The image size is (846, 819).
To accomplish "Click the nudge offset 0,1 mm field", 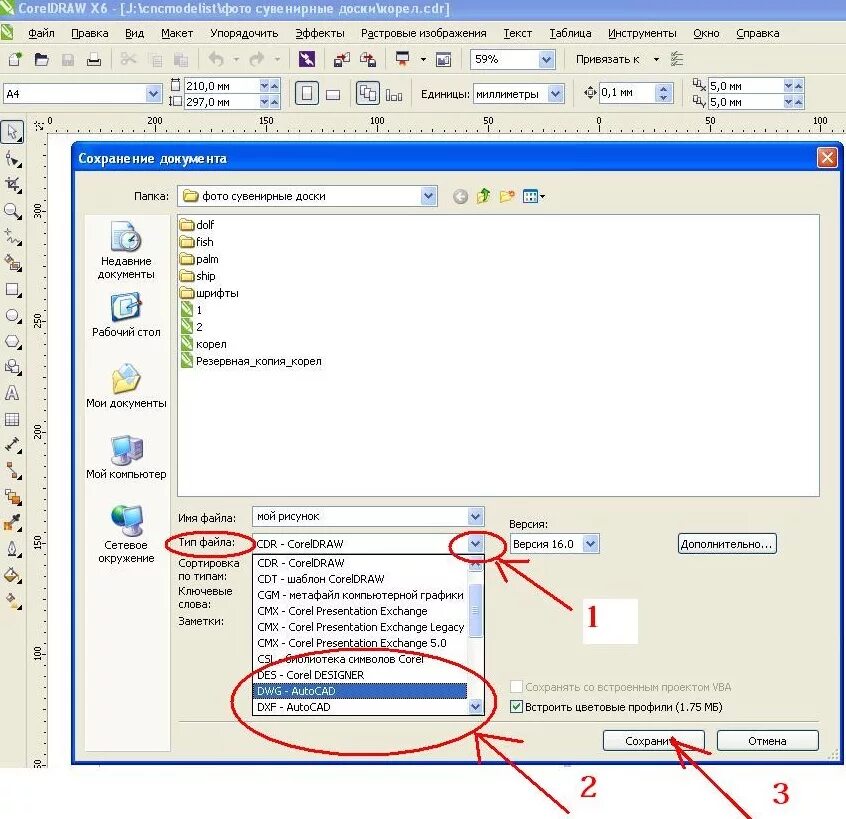I will 627,93.
